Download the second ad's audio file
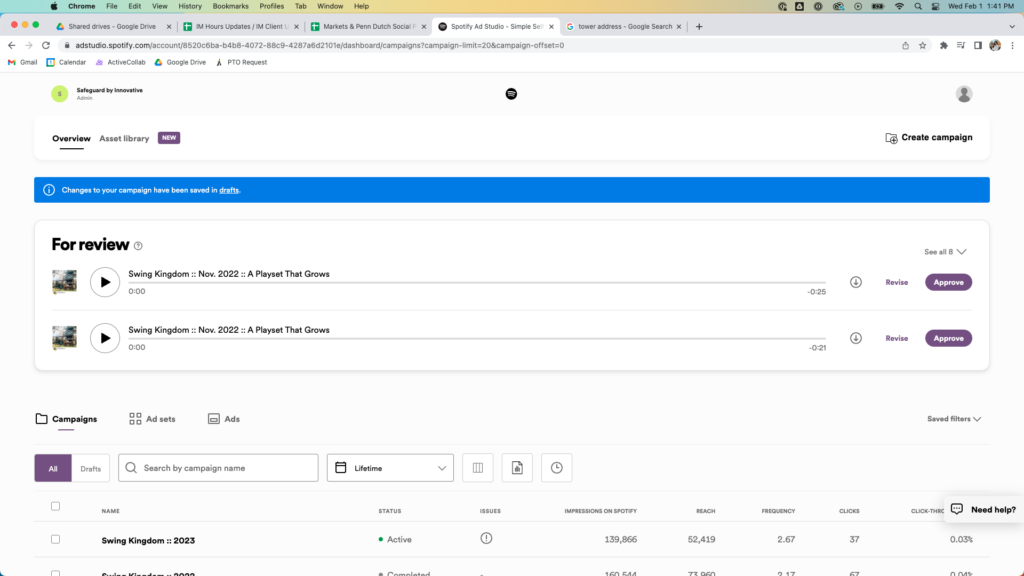1024x576 pixels. [856, 338]
